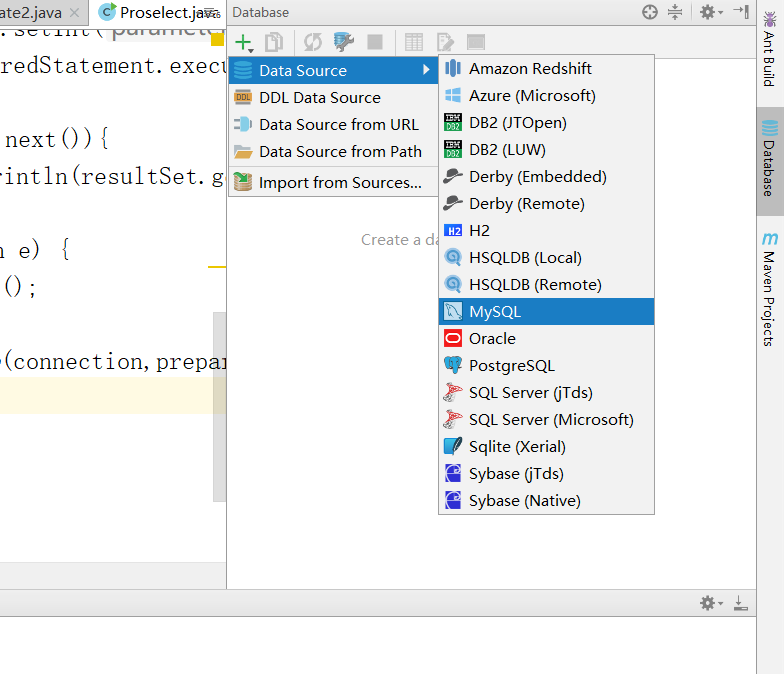The width and height of the screenshot is (784, 674).
Task: Click the Synchronize refresh icon
Action: tap(313, 42)
